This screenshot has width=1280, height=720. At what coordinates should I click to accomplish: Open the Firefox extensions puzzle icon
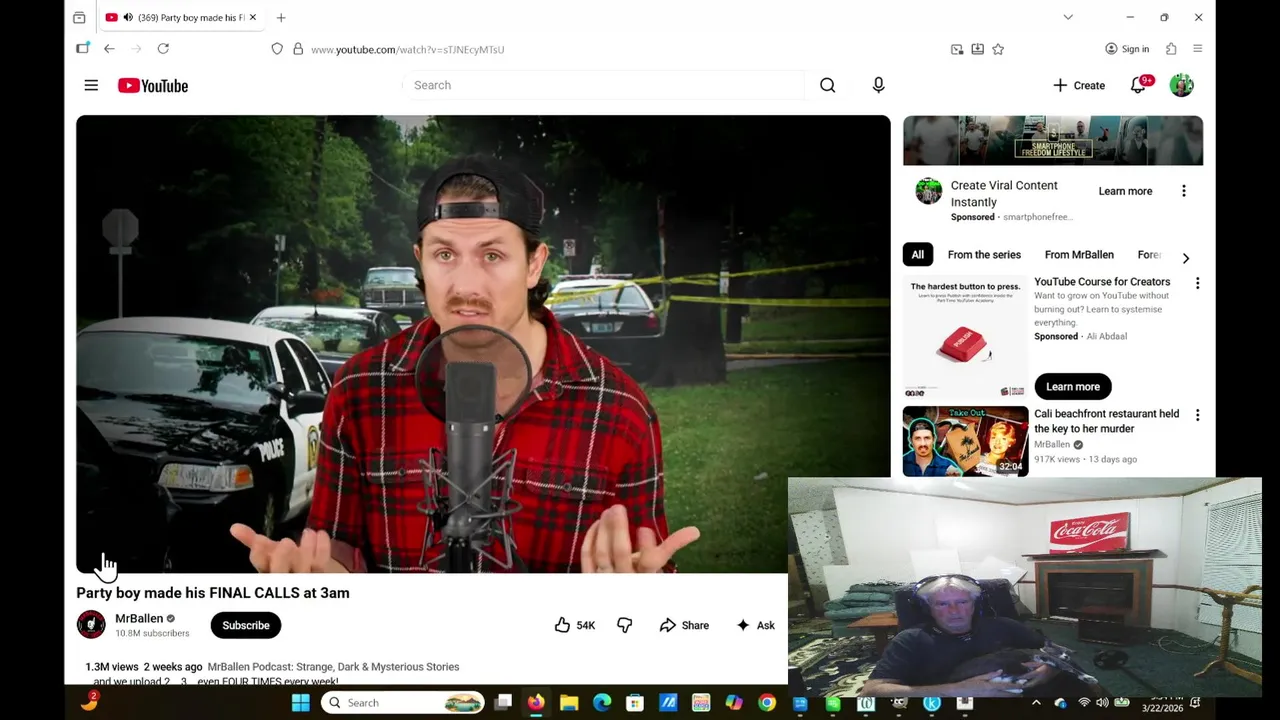[x=1171, y=49]
